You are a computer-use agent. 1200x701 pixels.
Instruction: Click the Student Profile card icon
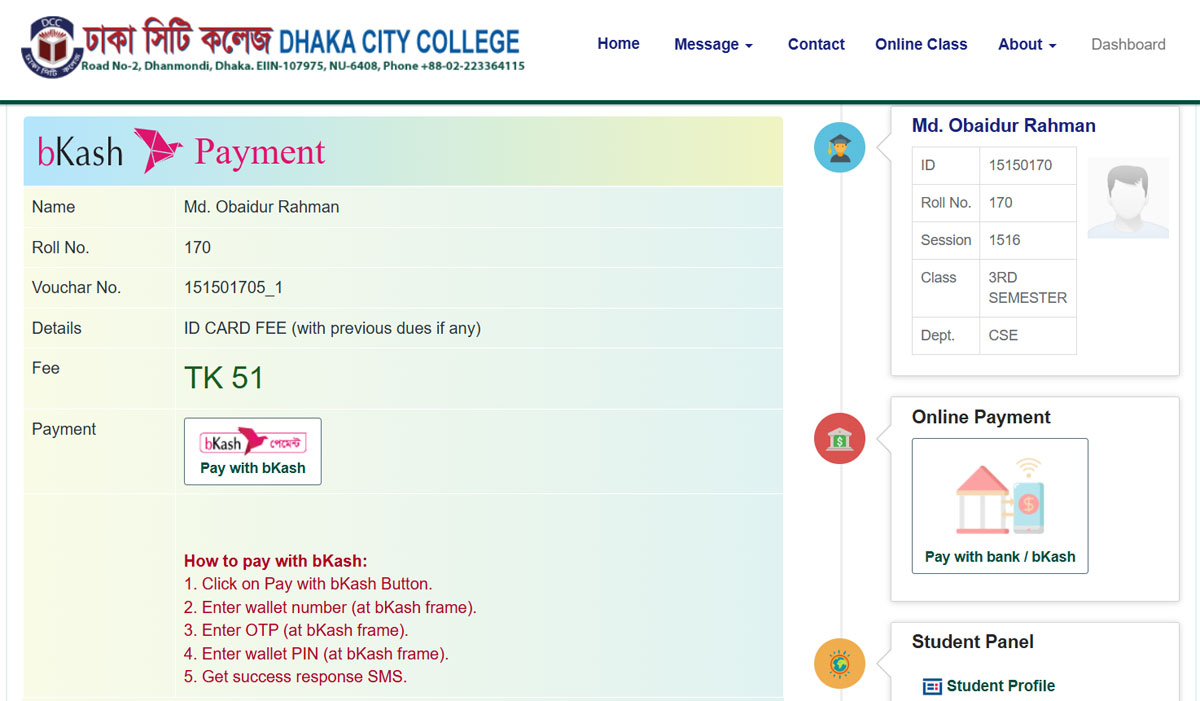pyautogui.click(x=932, y=686)
